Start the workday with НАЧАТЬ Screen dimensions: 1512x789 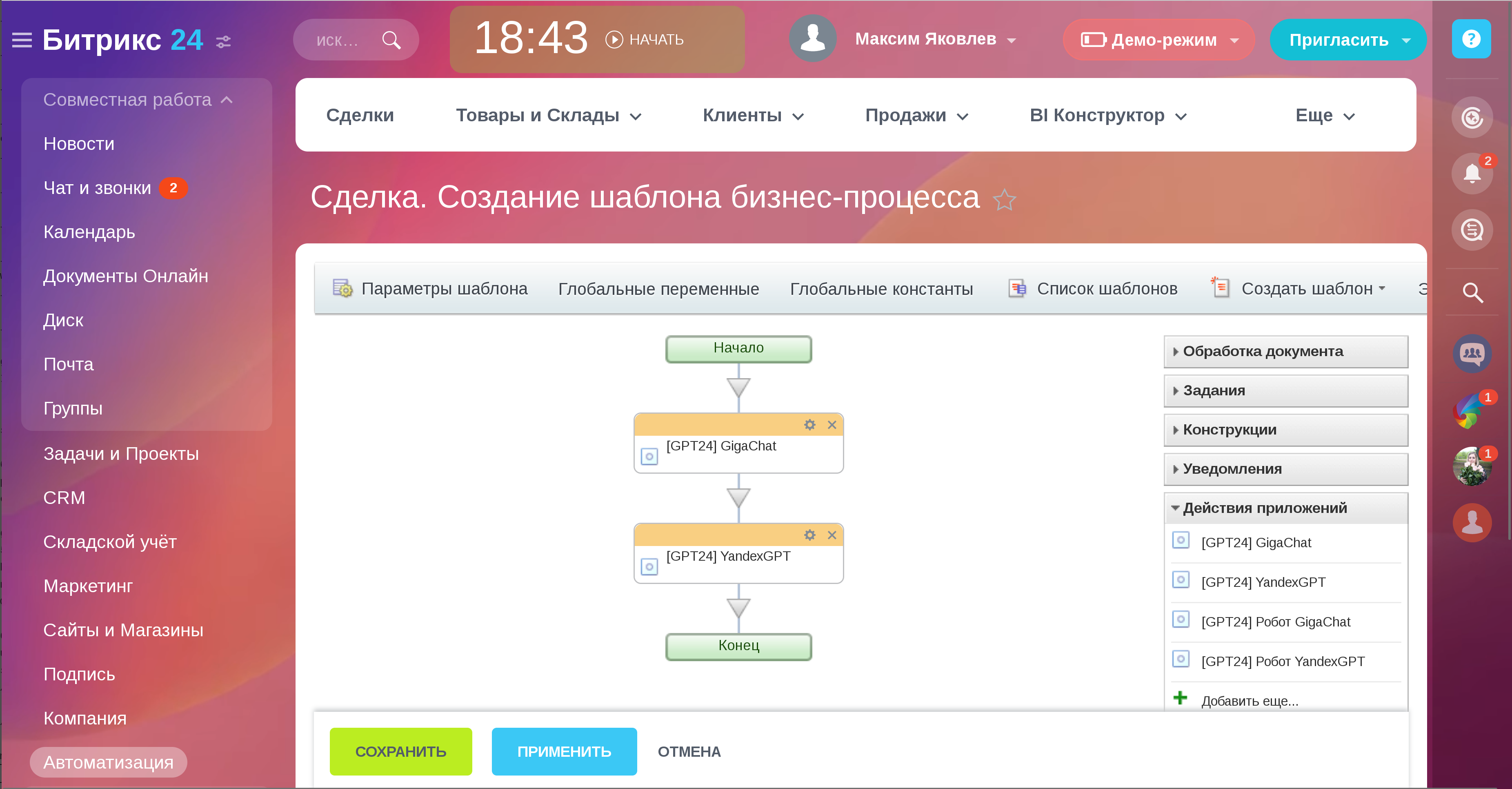pos(645,39)
